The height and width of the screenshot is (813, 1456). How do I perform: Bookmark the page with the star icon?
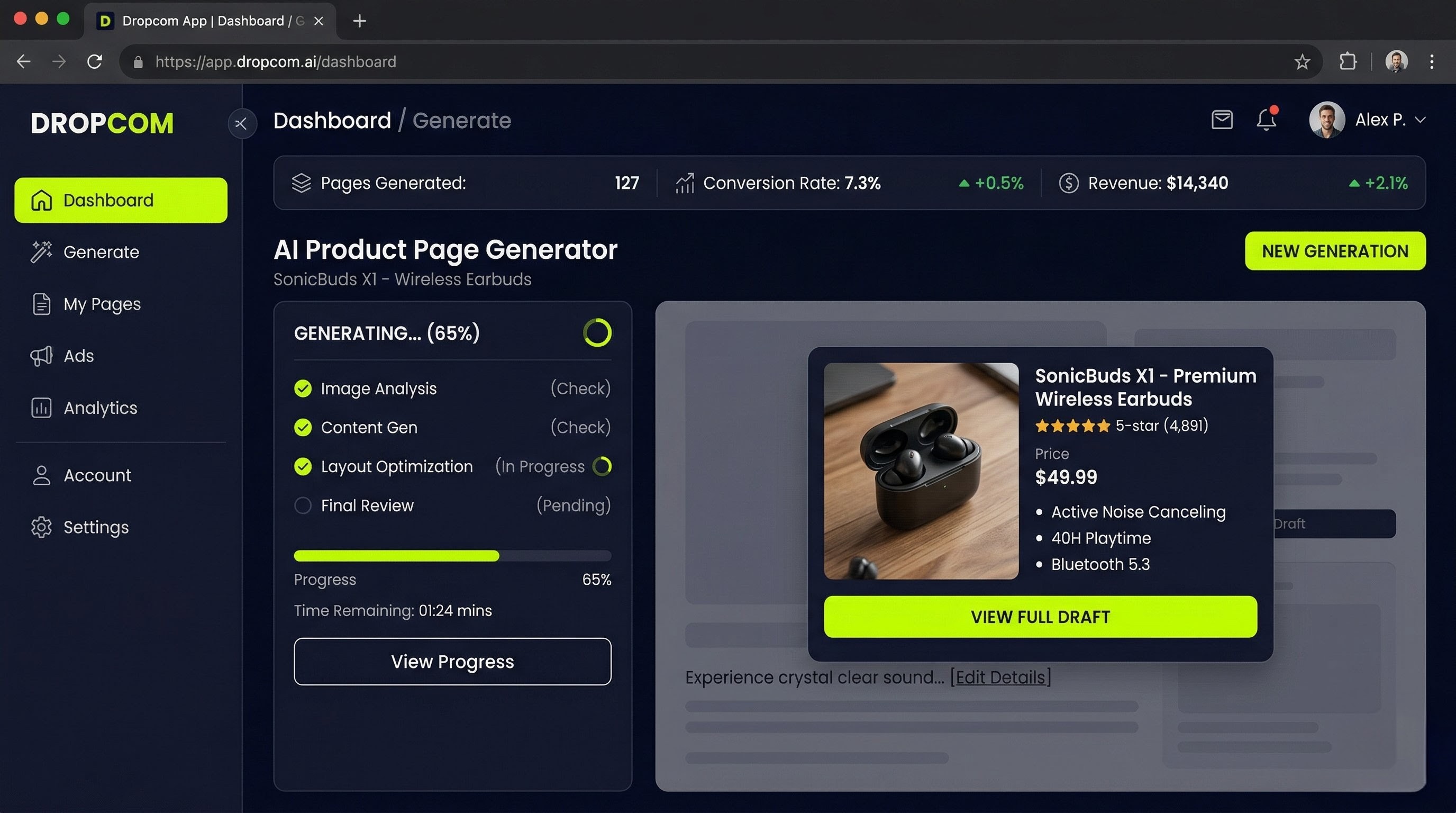(x=1302, y=61)
